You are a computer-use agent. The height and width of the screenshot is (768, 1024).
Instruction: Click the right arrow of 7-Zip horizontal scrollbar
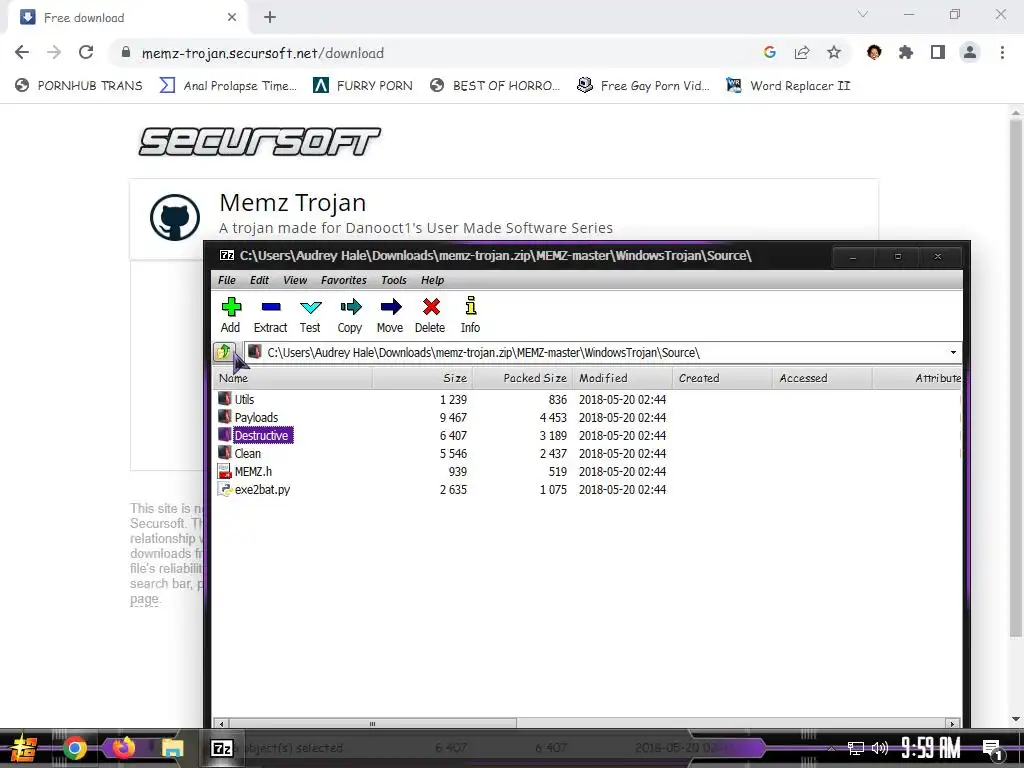pos(953,724)
